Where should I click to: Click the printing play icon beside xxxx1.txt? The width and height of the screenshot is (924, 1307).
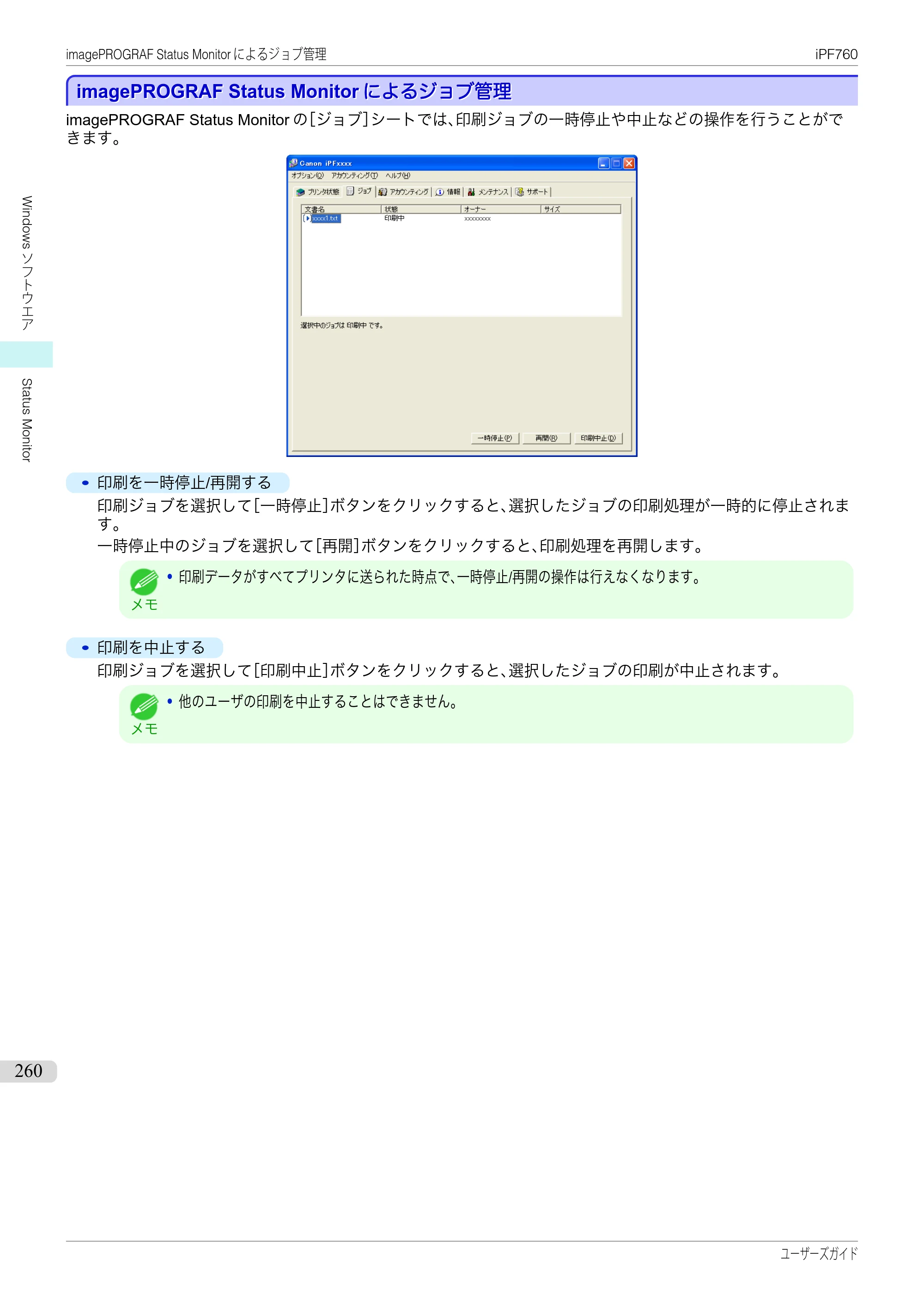[307, 219]
